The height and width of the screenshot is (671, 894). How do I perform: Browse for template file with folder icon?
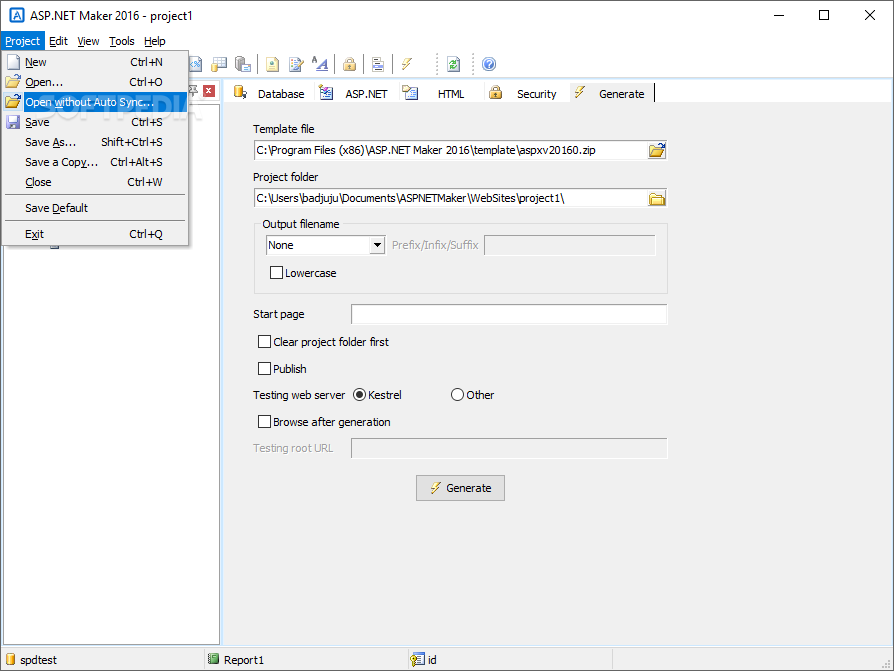657,151
